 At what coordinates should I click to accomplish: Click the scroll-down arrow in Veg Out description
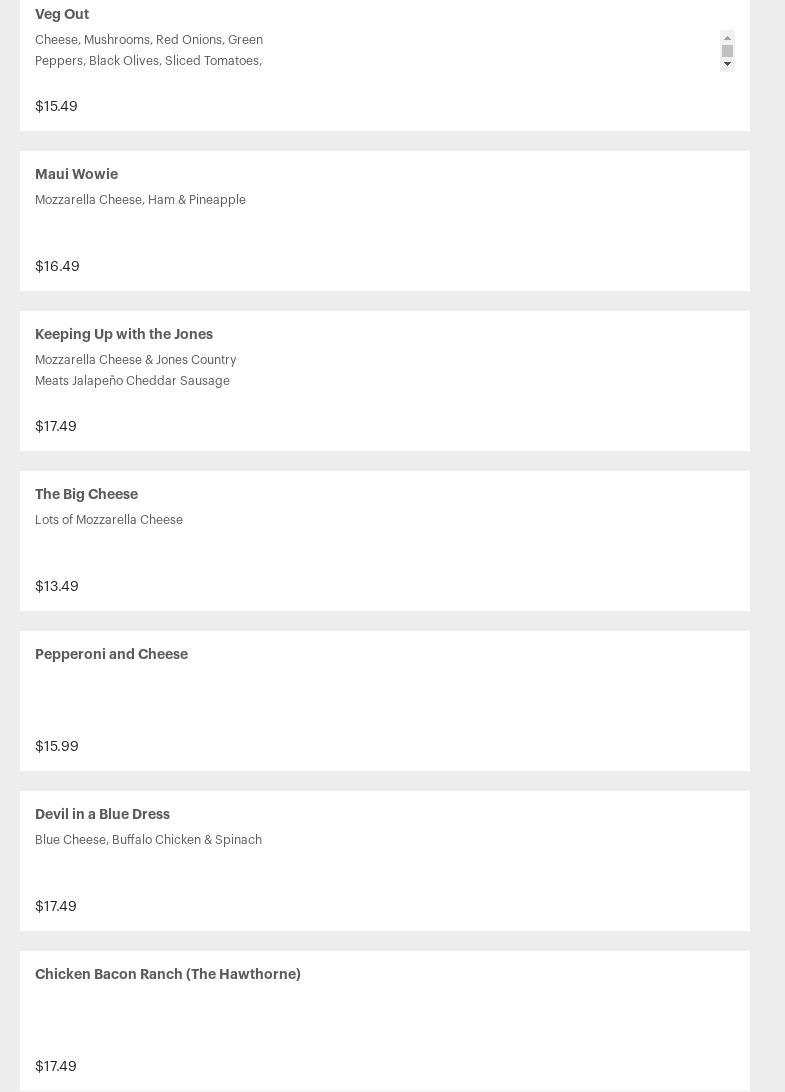coord(727,64)
